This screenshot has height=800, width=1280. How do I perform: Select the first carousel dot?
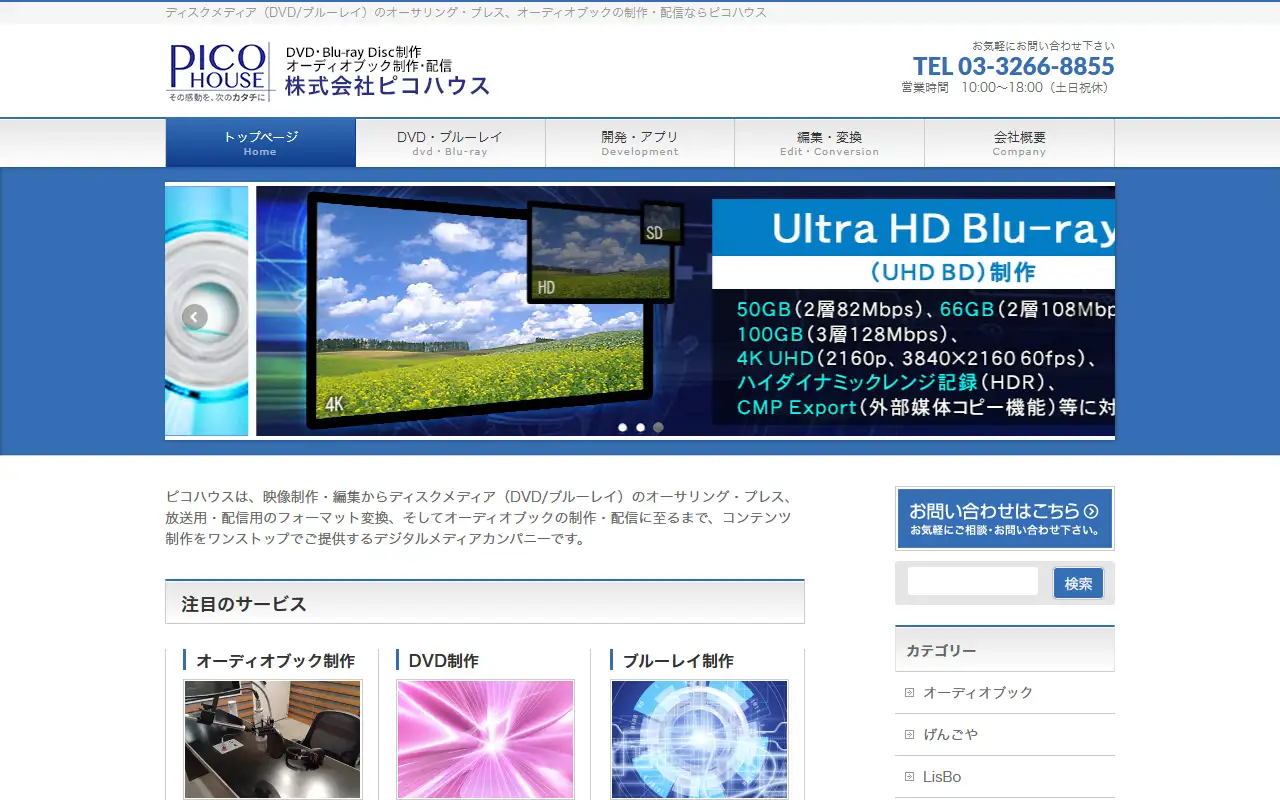(622, 427)
